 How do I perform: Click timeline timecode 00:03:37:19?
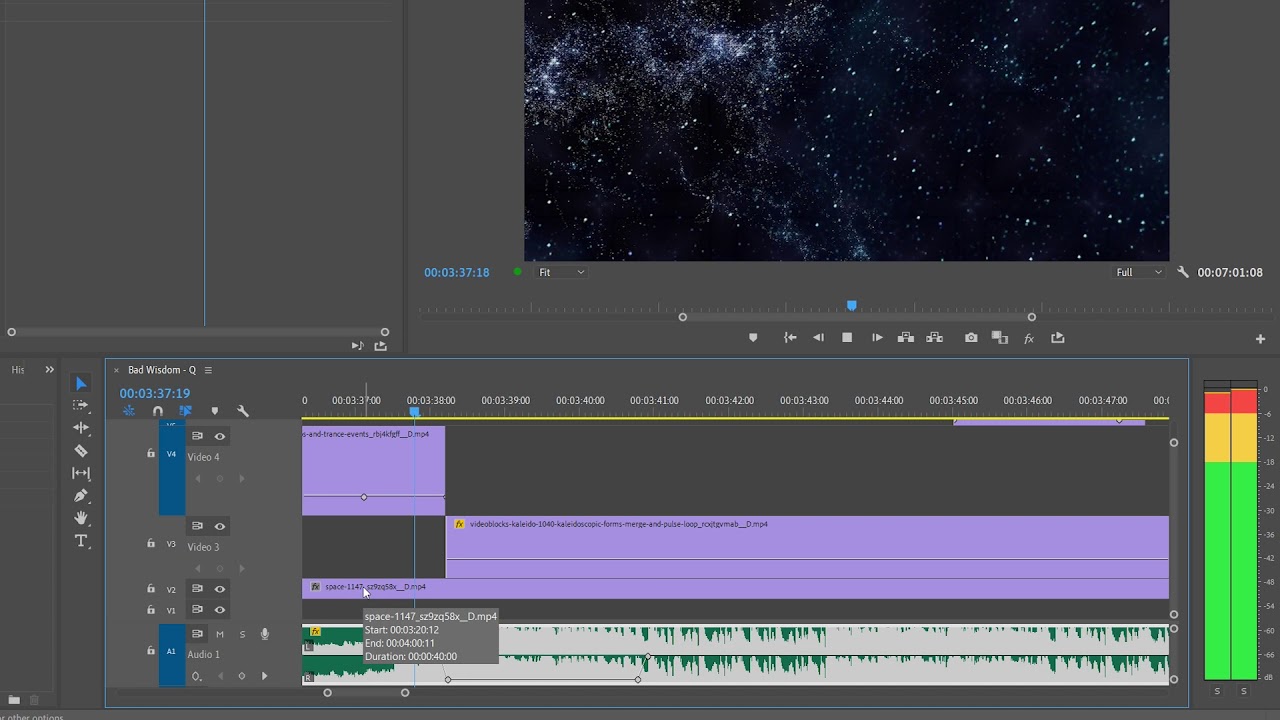pos(155,394)
